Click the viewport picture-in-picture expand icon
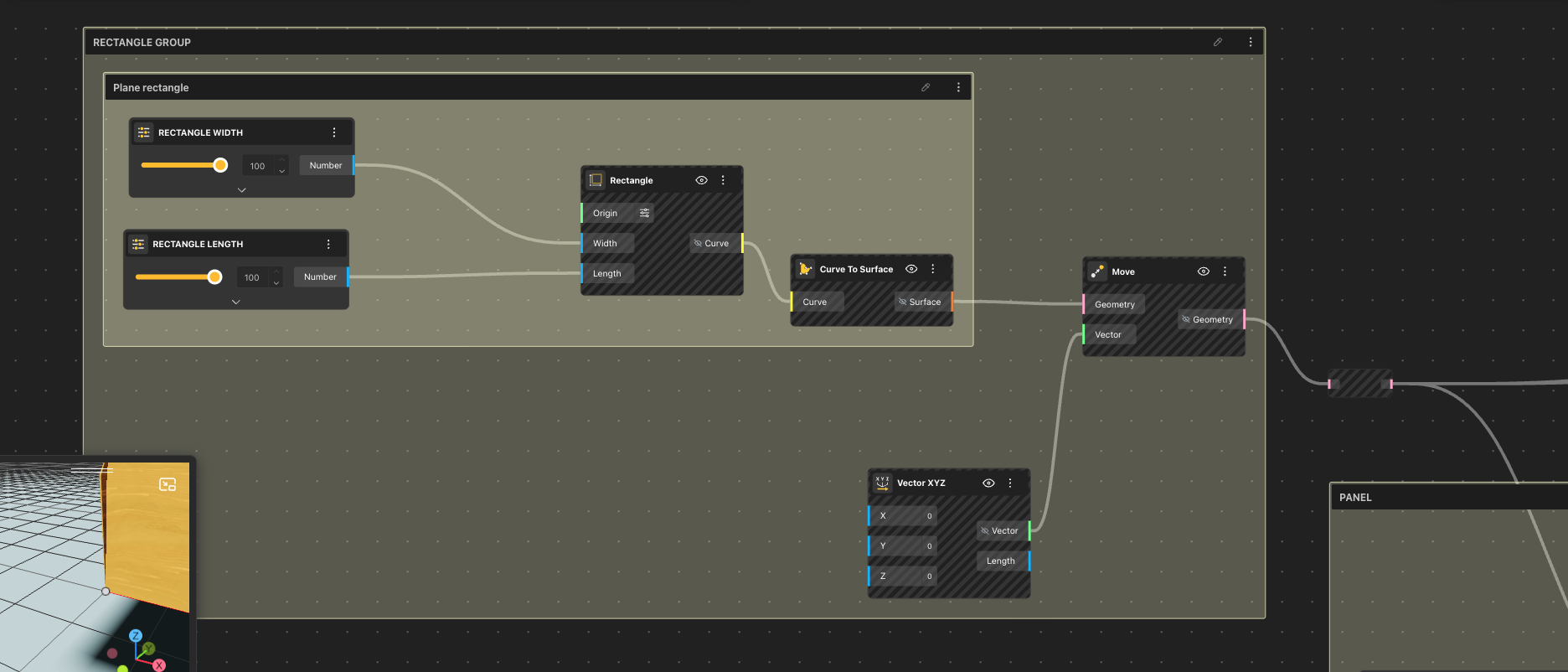The width and height of the screenshot is (1568, 672). point(168,484)
